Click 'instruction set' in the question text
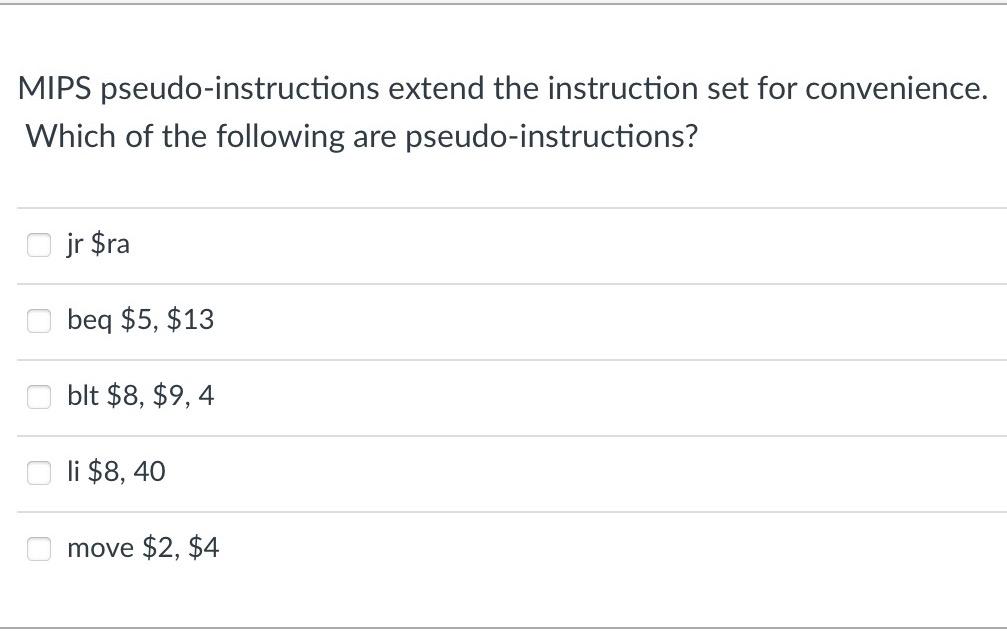Image resolution: width=1007 pixels, height=644 pixels. pos(647,89)
